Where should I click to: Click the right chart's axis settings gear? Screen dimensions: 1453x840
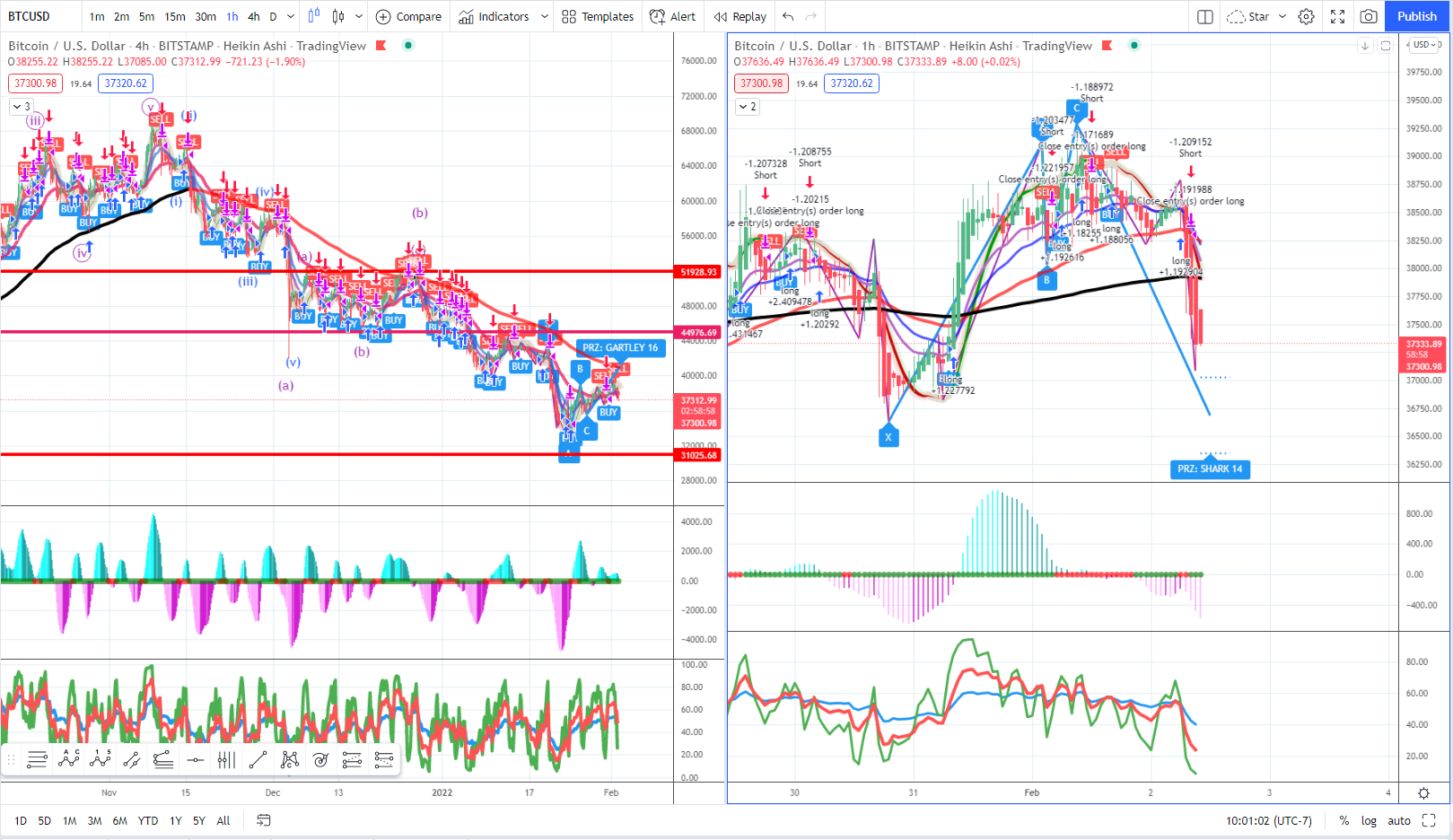tap(1423, 793)
